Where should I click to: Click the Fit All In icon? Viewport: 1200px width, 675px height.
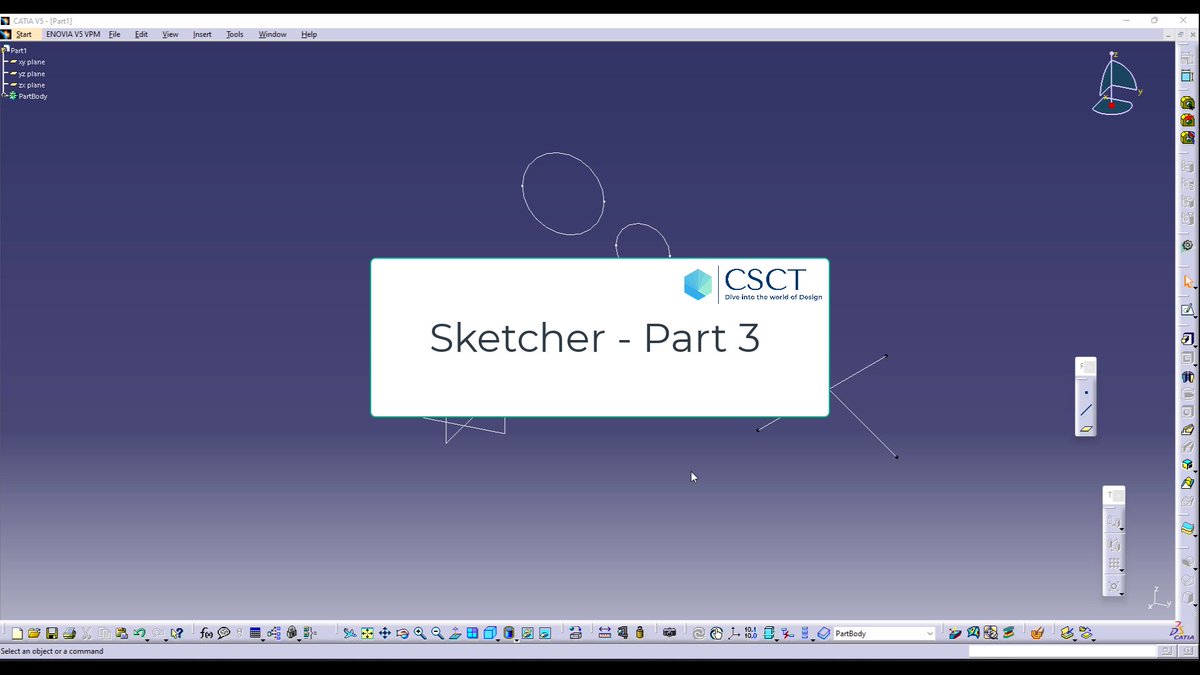click(x=367, y=633)
